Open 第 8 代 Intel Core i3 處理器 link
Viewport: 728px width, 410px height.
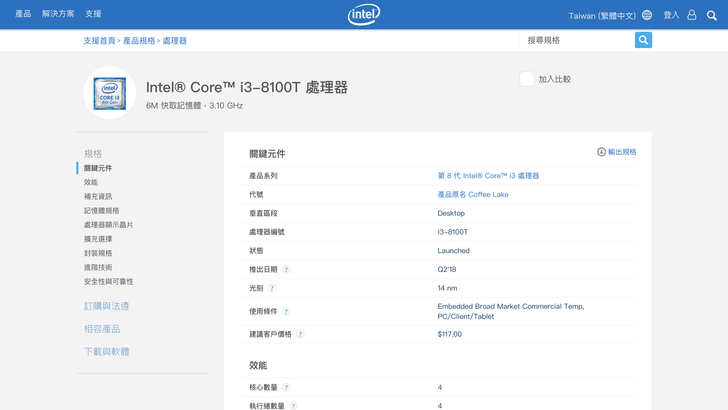[x=488, y=176]
